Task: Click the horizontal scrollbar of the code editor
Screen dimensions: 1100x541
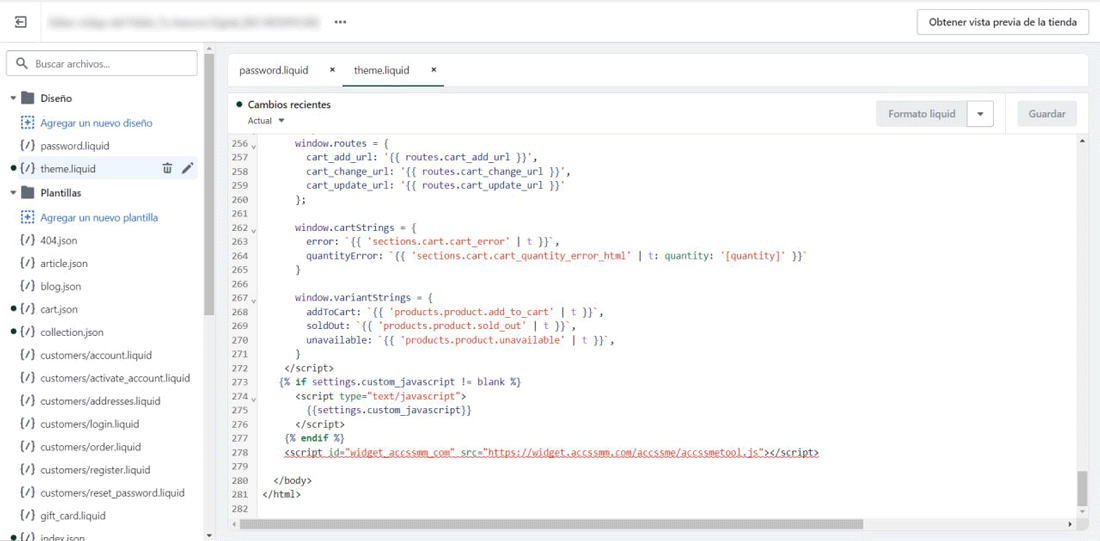Action: coord(551,524)
